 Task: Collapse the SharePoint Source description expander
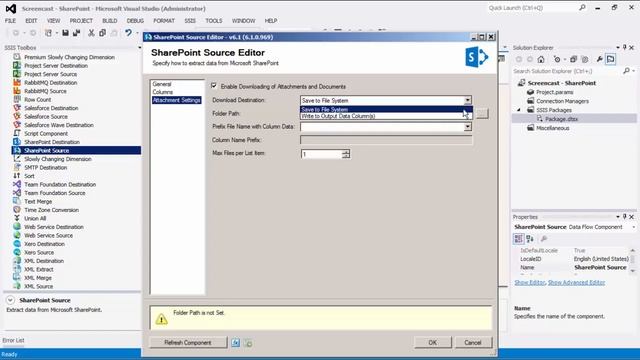coord(10,300)
